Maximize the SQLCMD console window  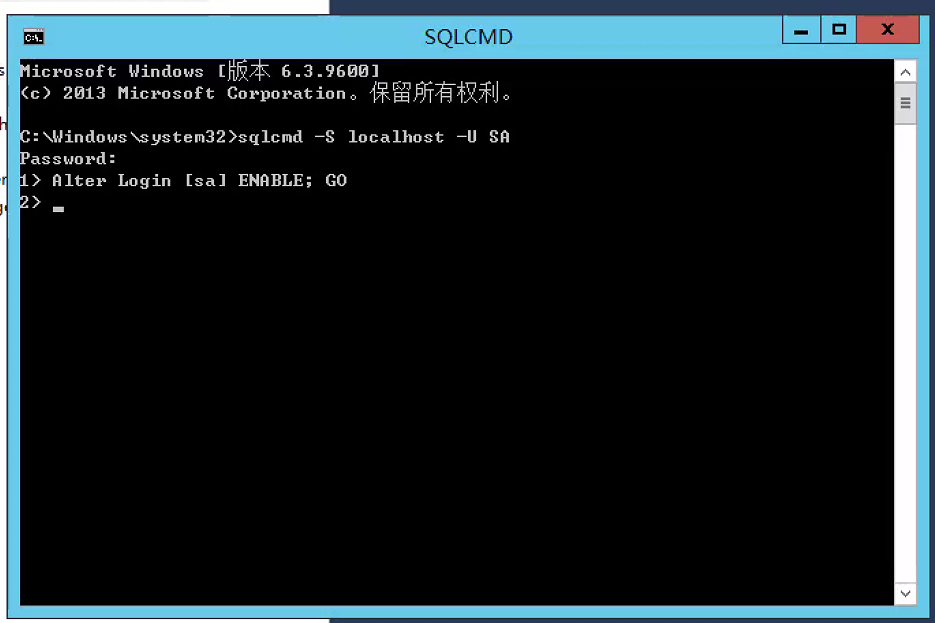(839, 30)
